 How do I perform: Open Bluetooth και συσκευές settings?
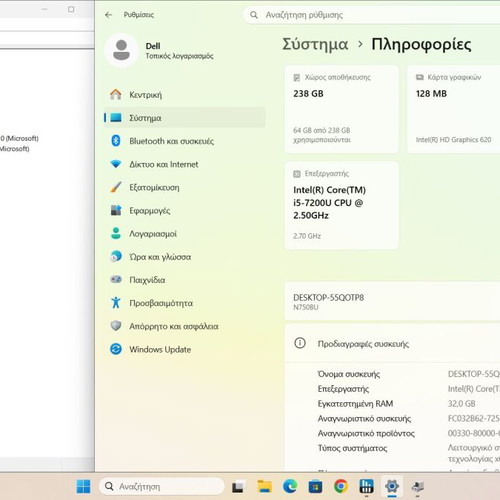[185, 141]
